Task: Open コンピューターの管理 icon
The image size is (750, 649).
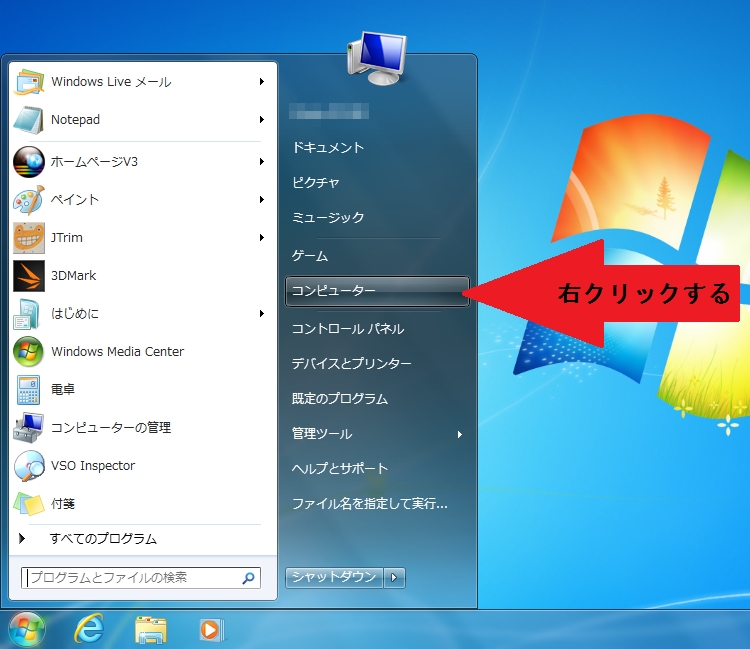Action: (x=29, y=427)
